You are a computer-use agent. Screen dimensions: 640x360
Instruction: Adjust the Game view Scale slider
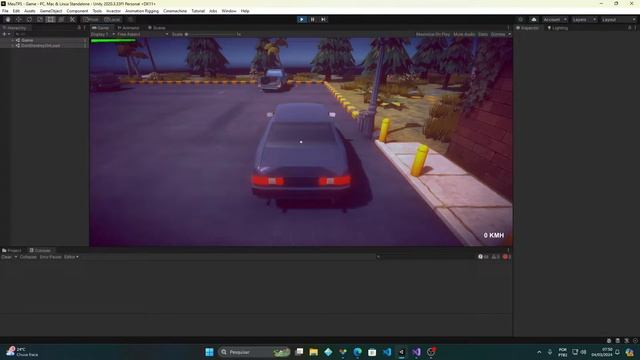click(x=212, y=34)
